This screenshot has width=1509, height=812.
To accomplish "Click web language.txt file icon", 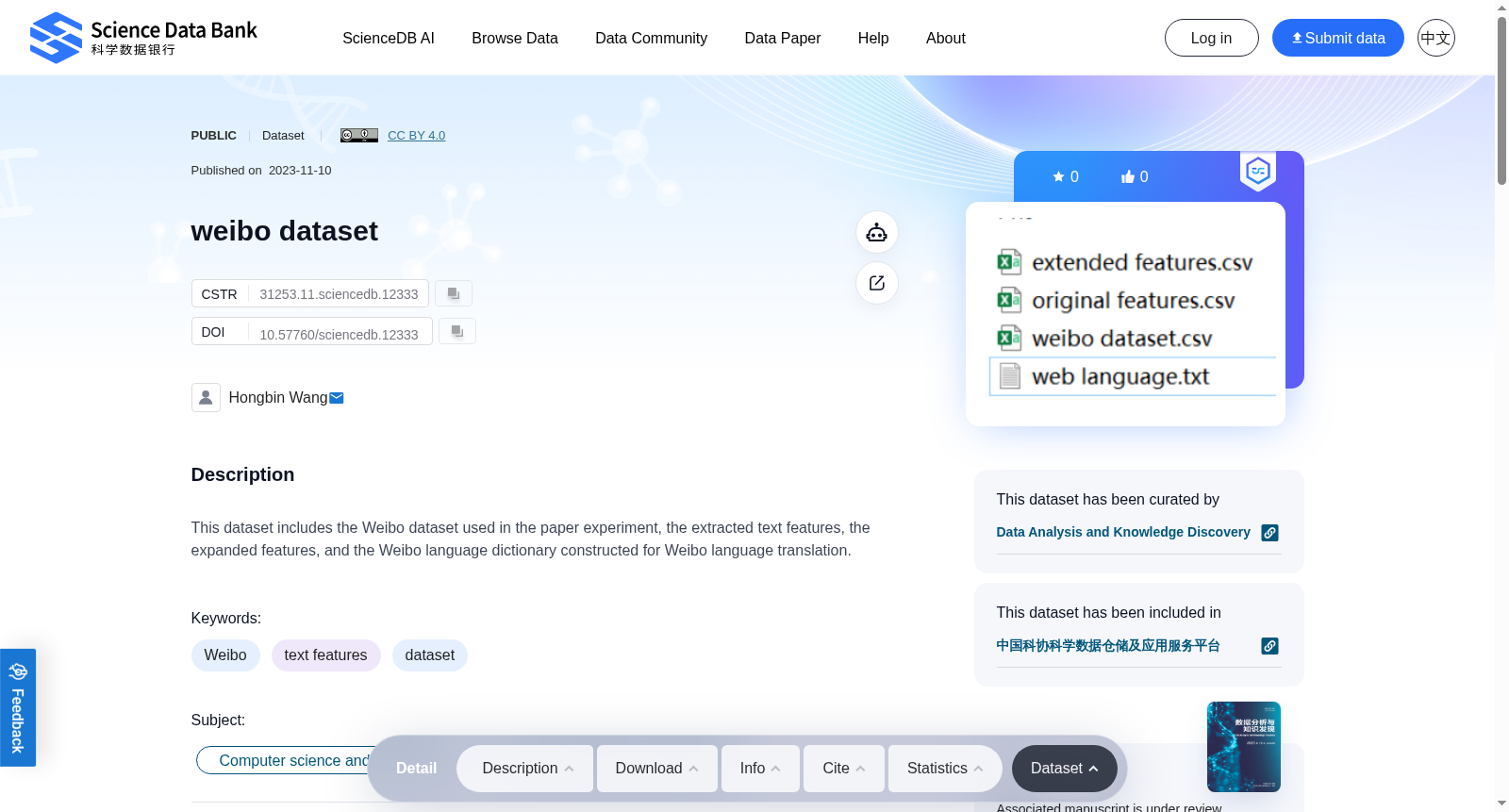I will (1009, 376).
